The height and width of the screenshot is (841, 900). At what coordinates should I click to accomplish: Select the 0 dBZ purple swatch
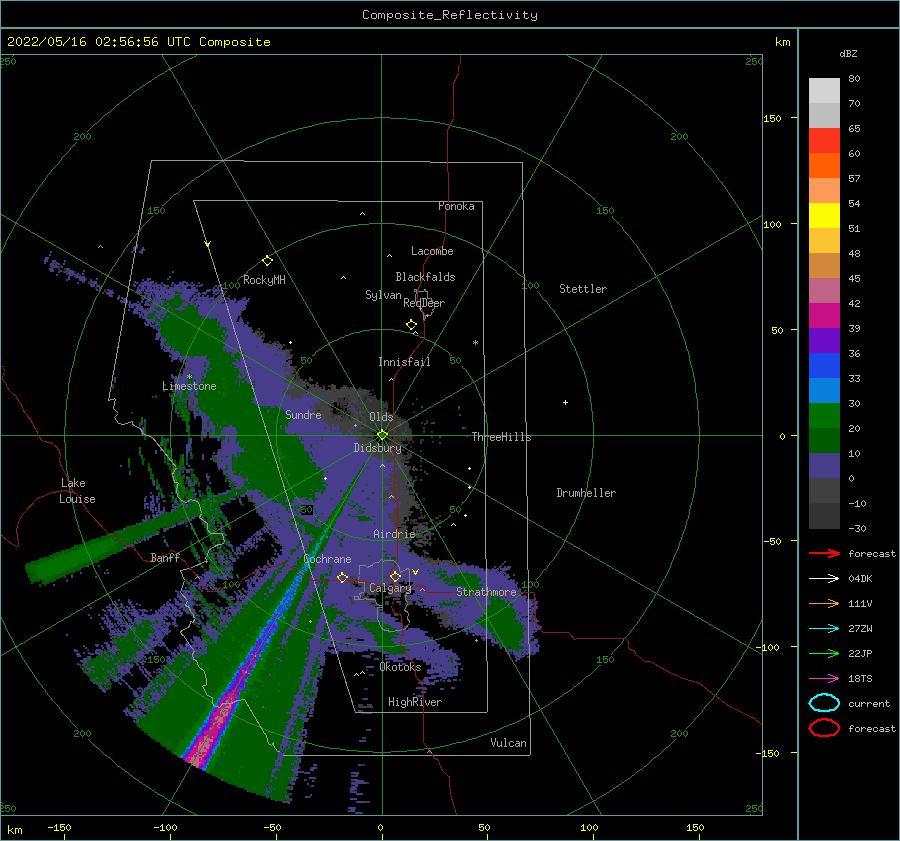tap(824, 466)
